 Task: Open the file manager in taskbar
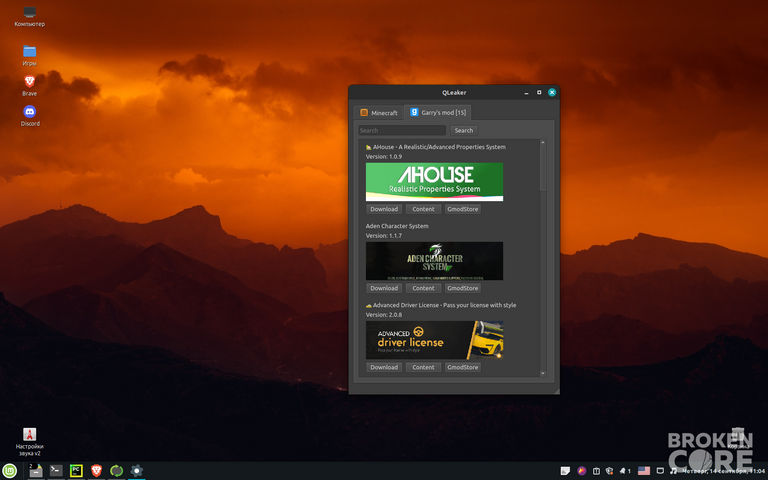tap(36, 471)
